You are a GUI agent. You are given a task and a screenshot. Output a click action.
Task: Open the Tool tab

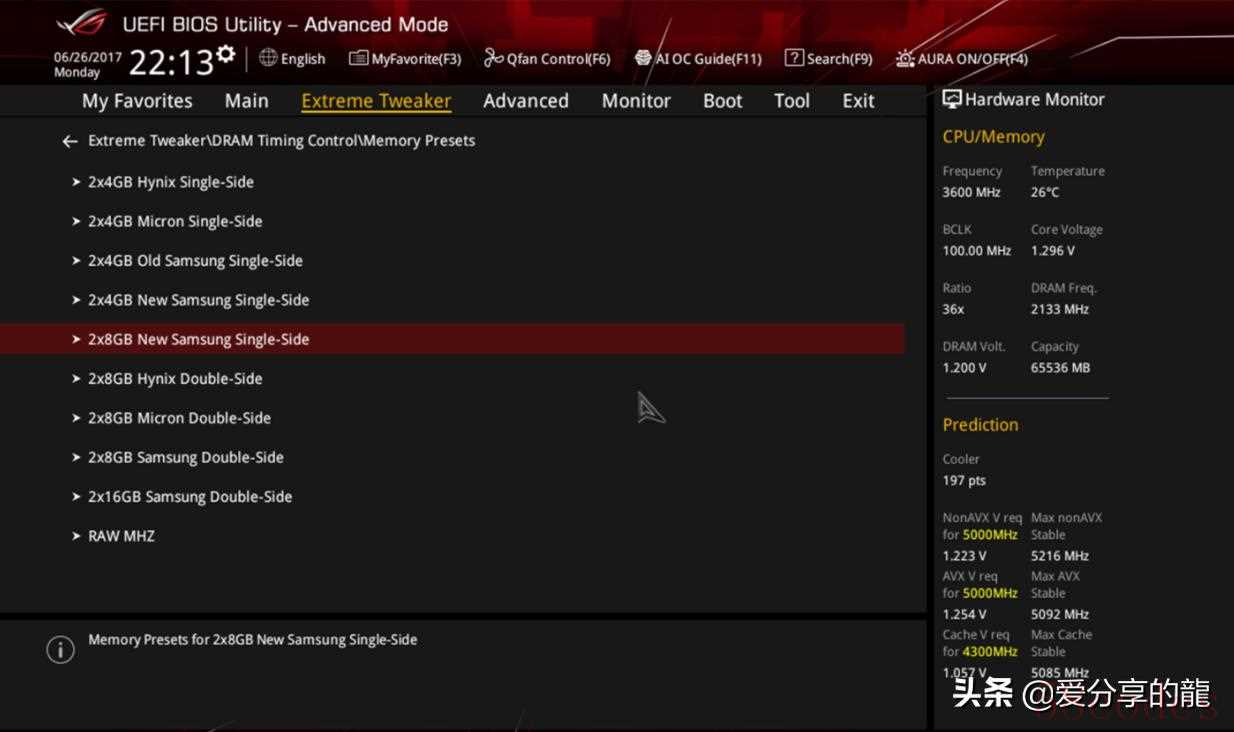click(792, 101)
